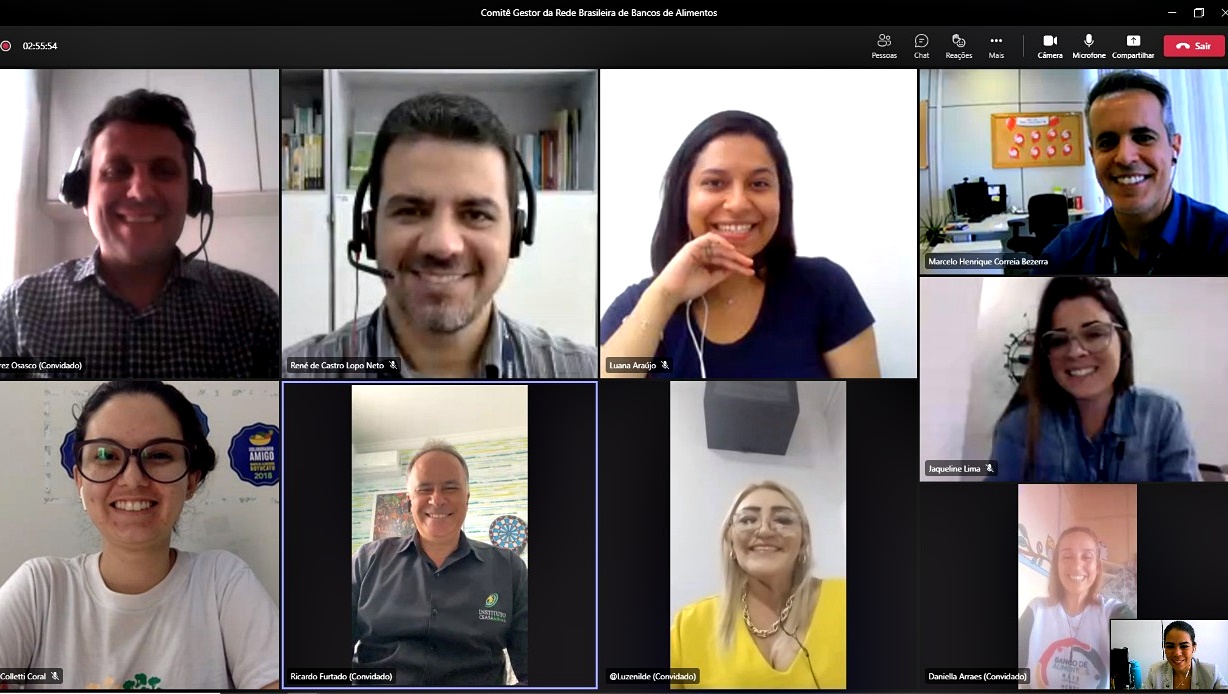Minimize the meeting window
Image resolution: width=1228 pixels, height=694 pixels.
1172,13
